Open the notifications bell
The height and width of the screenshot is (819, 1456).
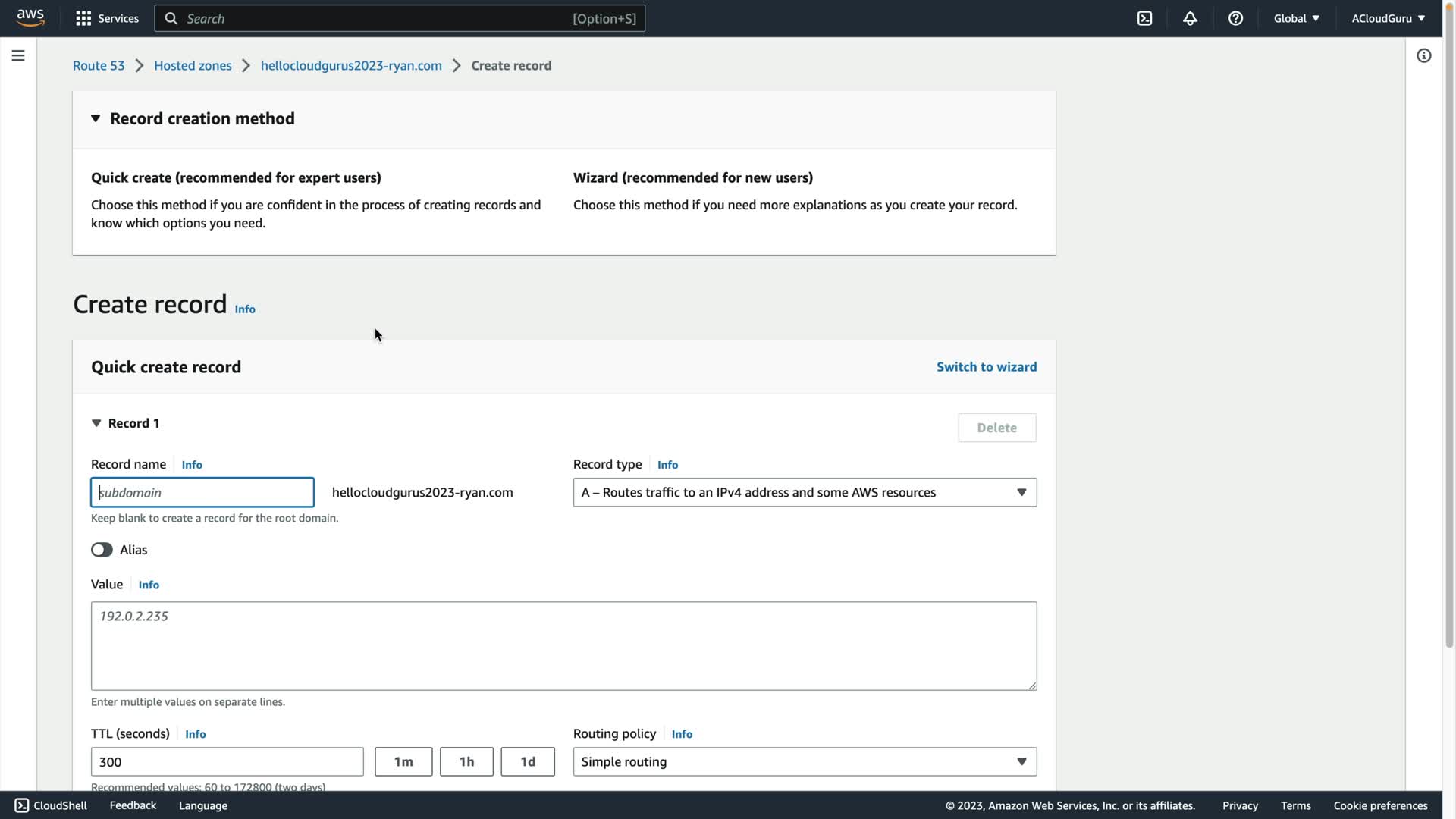pyautogui.click(x=1190, y=18)
